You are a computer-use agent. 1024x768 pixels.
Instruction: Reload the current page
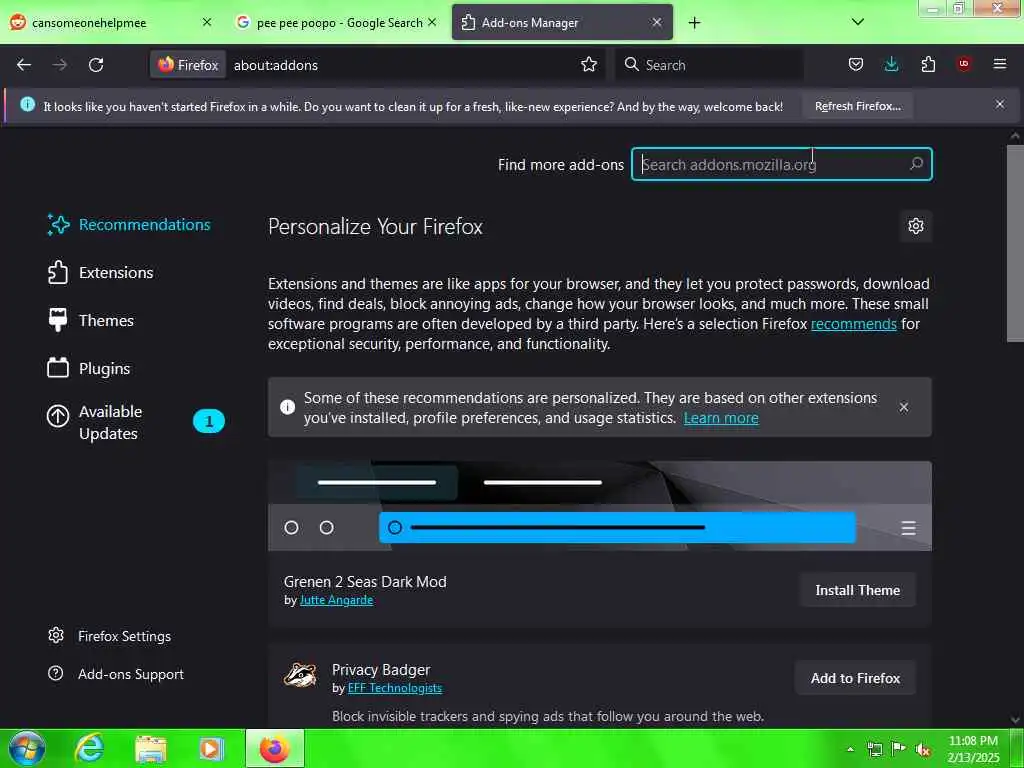[96, 65]
